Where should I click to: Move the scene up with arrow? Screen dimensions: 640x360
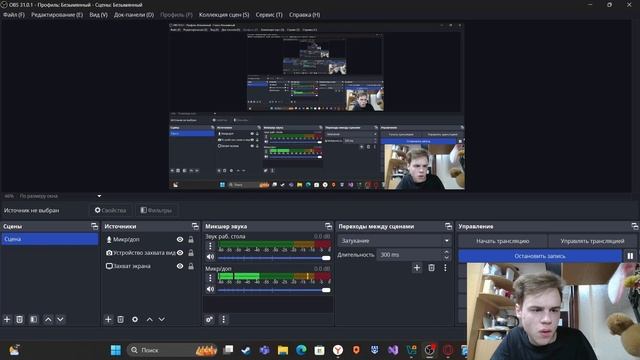pos(48,319)
